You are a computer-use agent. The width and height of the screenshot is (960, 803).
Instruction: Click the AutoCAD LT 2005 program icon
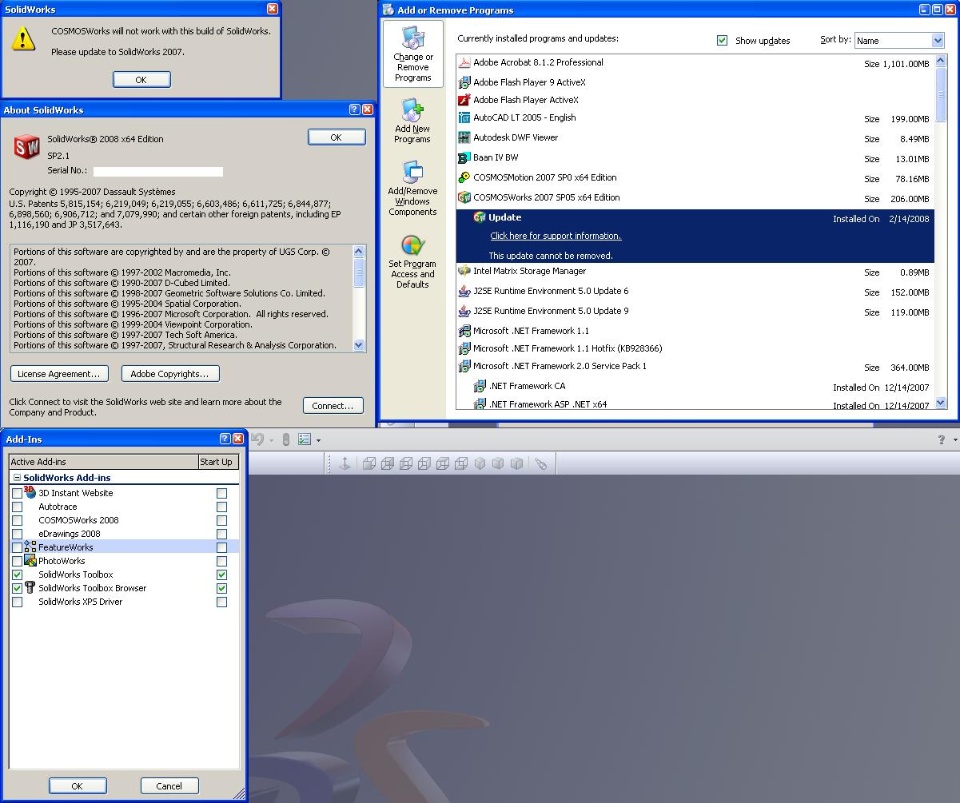[464, 118]
